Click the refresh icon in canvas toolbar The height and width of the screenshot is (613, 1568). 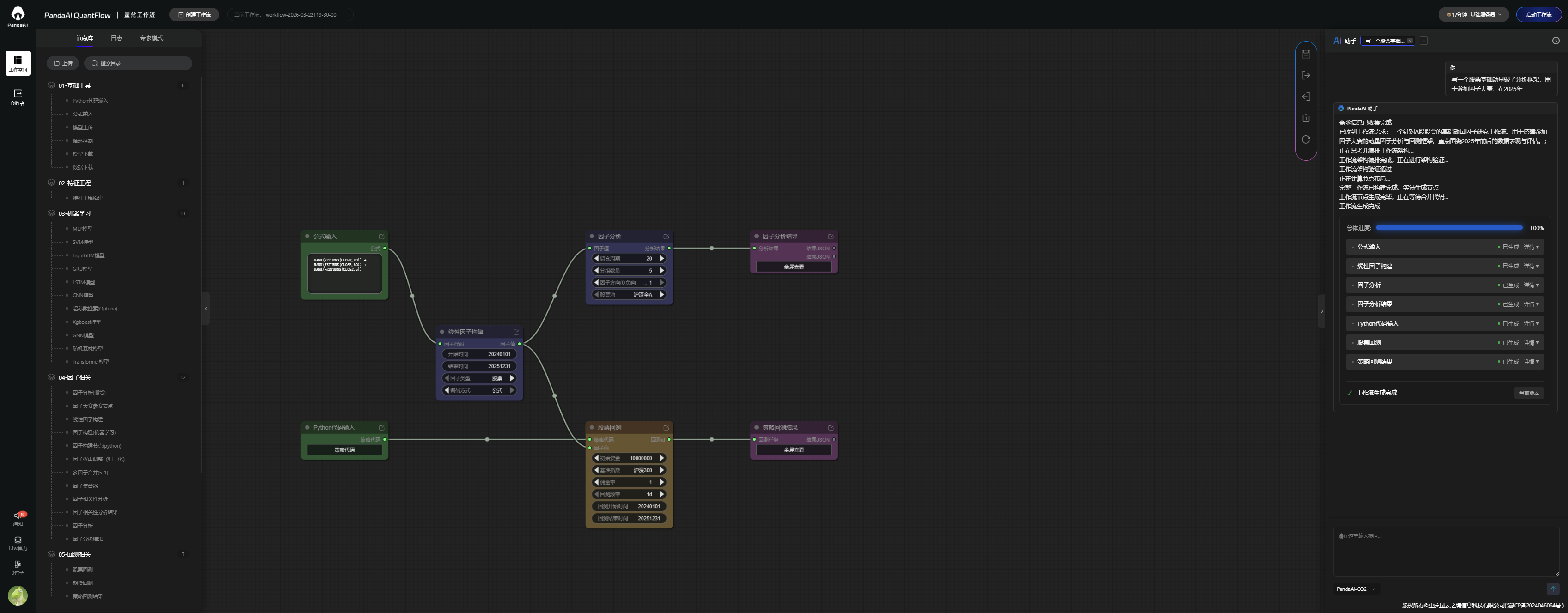tap(1305, 139)
